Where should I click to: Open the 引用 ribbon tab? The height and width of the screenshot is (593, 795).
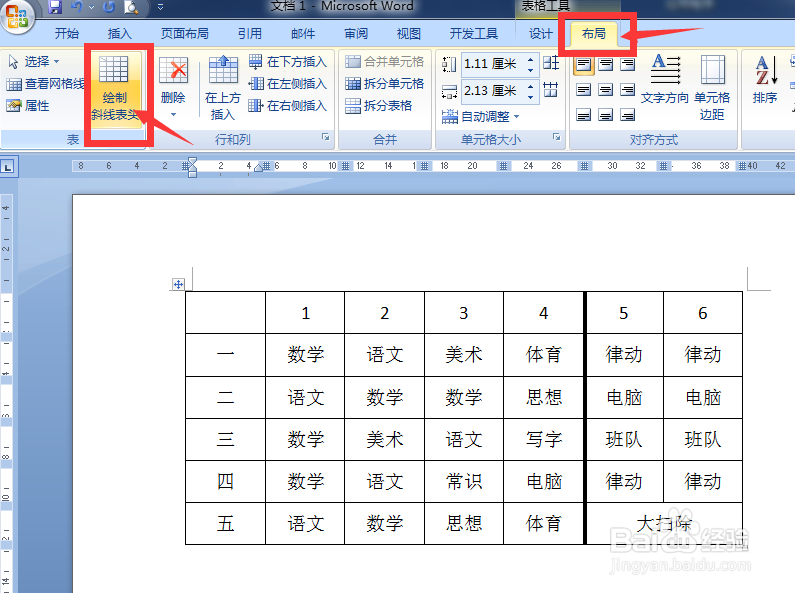(250, 34)
